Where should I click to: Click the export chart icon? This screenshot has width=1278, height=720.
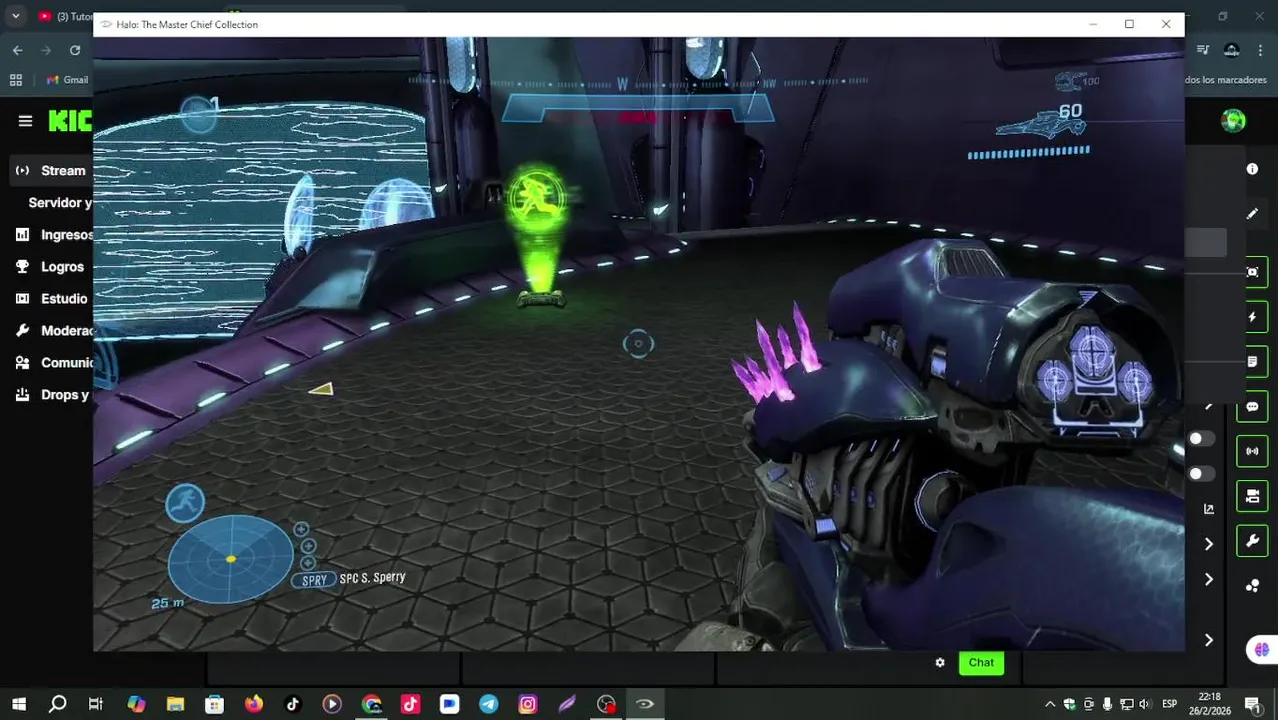tap(1208, 508)
